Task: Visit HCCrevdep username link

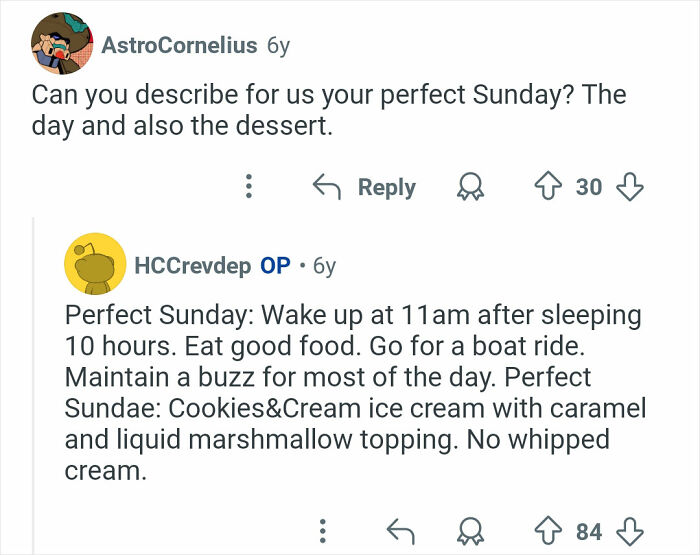Action: point(192,266)
